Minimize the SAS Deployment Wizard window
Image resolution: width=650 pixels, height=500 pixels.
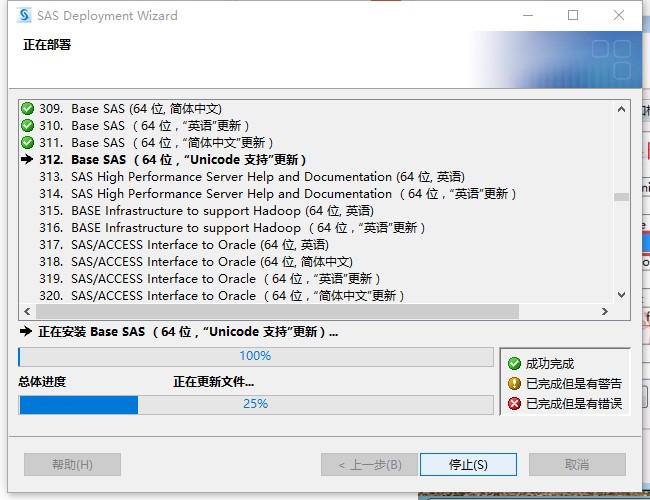[x=528, y=15]
